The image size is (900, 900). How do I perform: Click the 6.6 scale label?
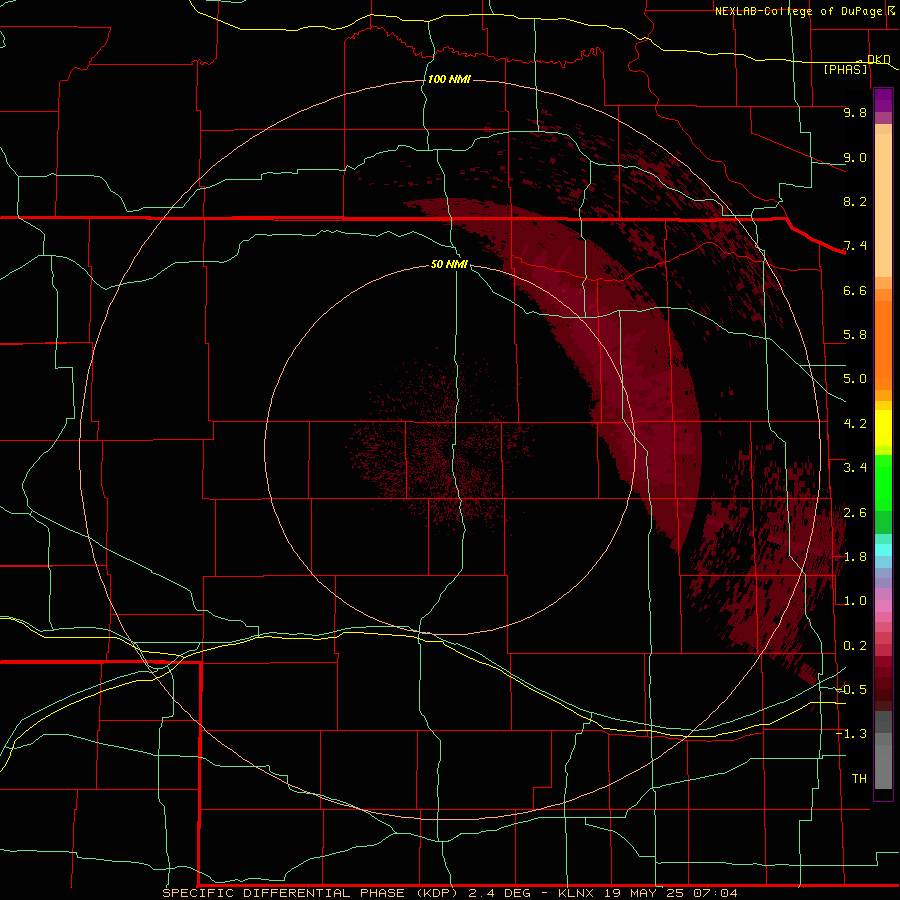855,290
